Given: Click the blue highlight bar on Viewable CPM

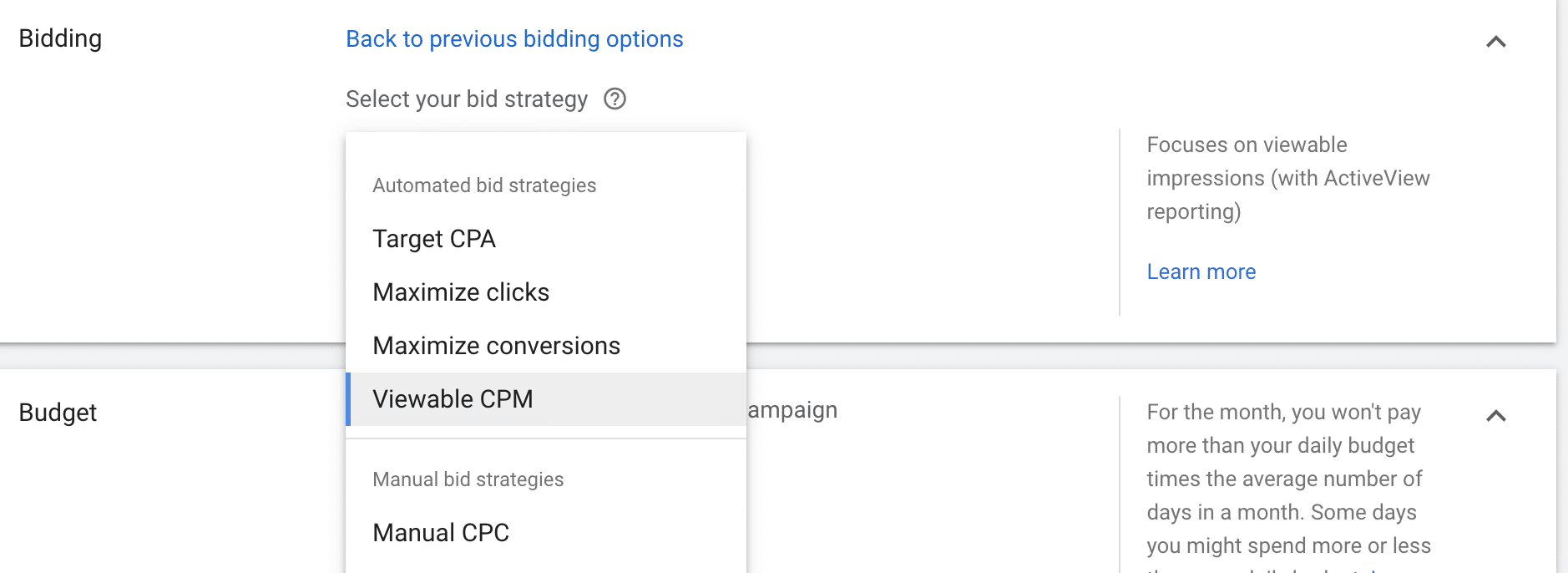Looking at the screenshot, I should pyautogui.click(x=348, y=399).
